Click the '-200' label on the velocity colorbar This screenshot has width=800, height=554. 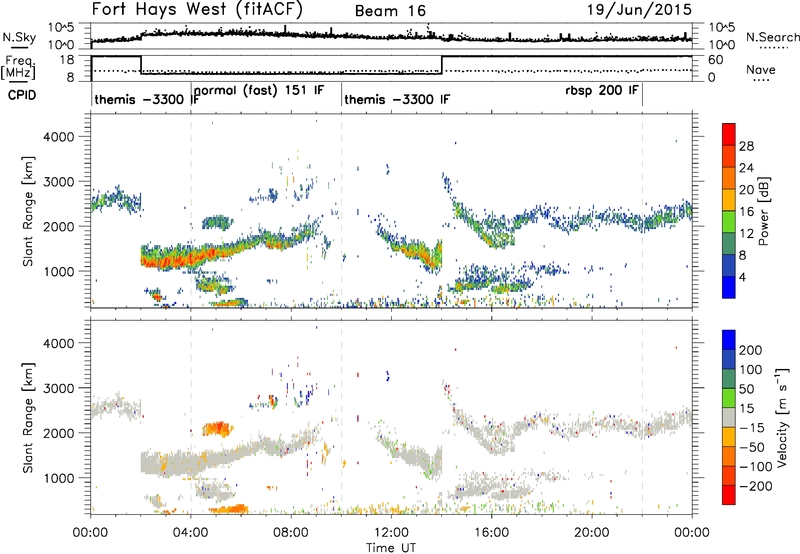click(x=755, y=486)
